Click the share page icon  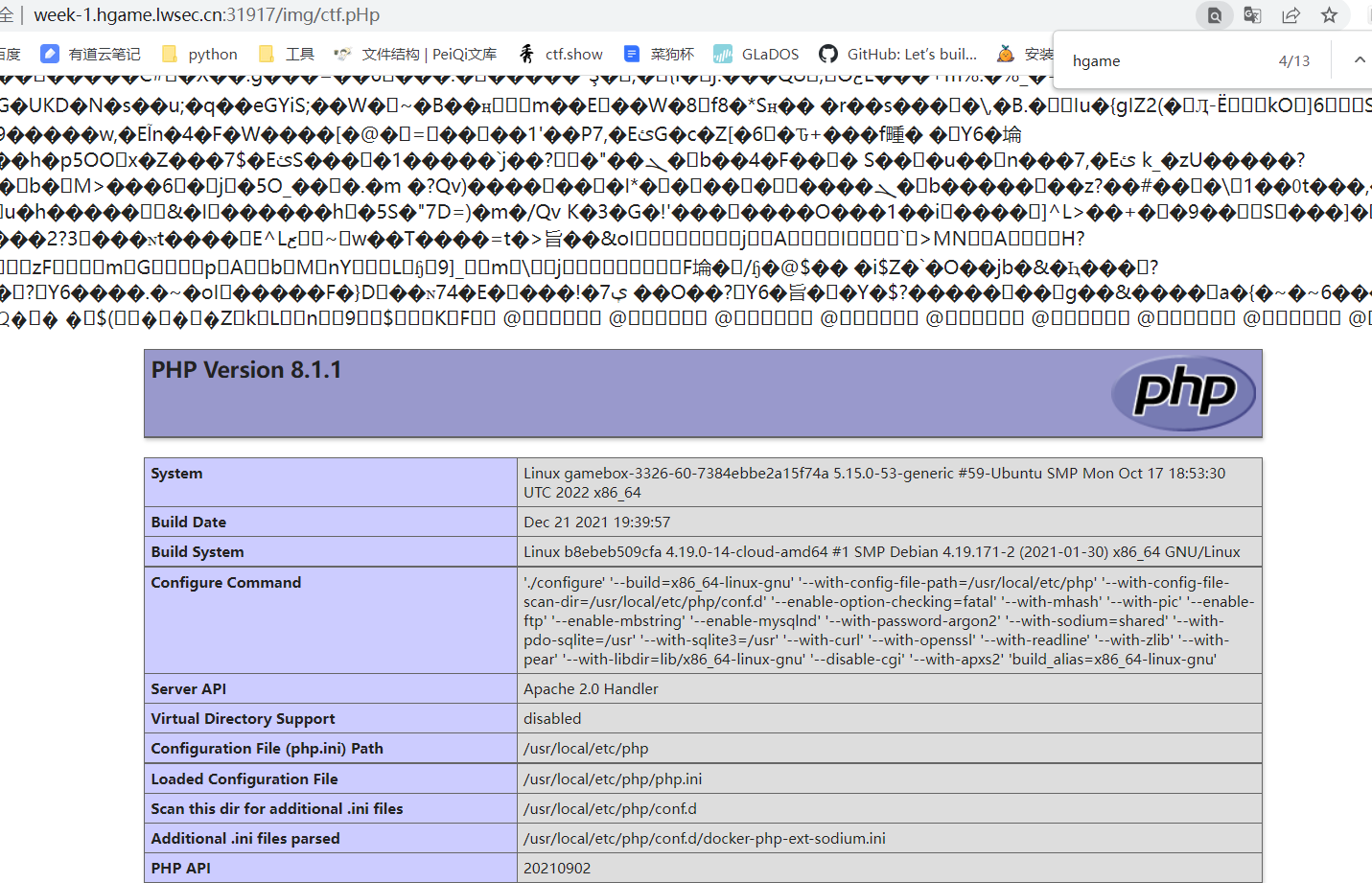tap(1291, 15)
